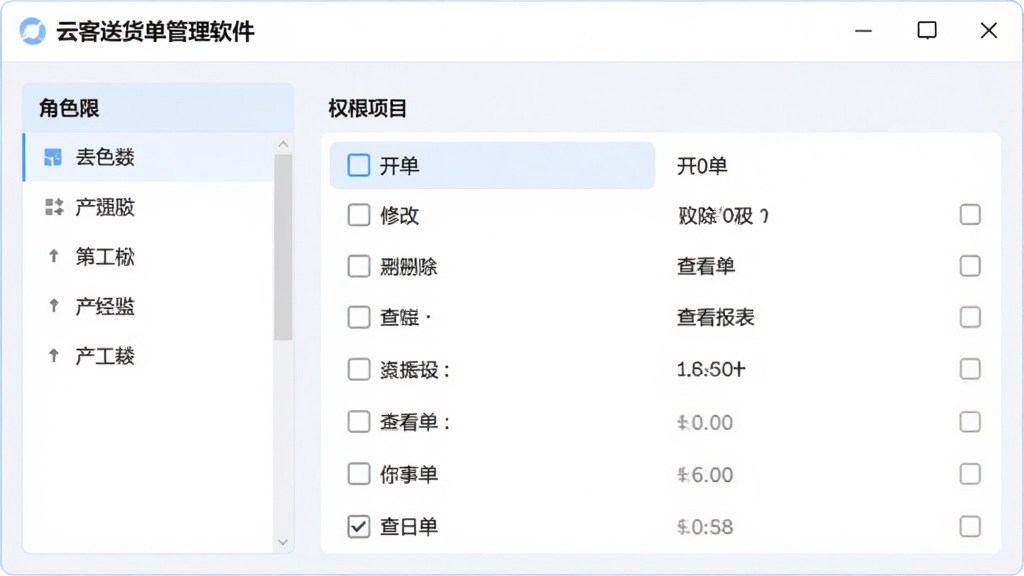The image size is (1024, 576).
Task: Uncheck the 查日单 checkbox
Action: point(359,526)
